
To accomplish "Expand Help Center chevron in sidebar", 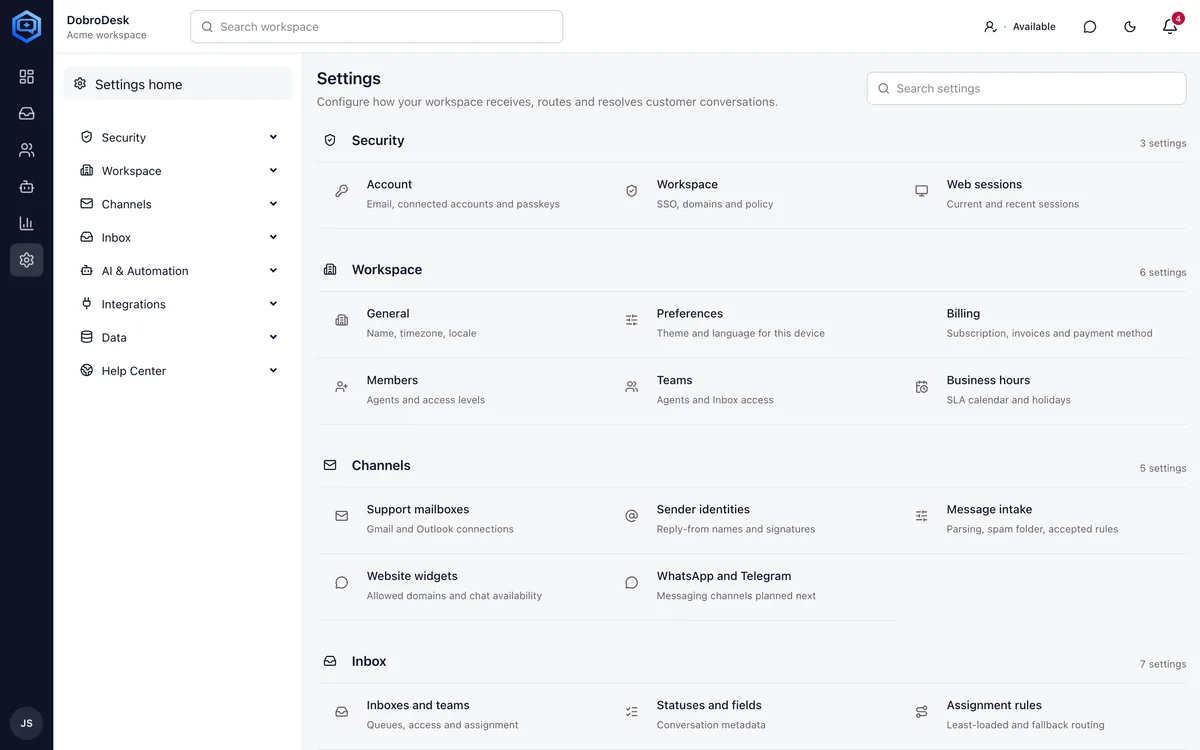I will (273, 370).
